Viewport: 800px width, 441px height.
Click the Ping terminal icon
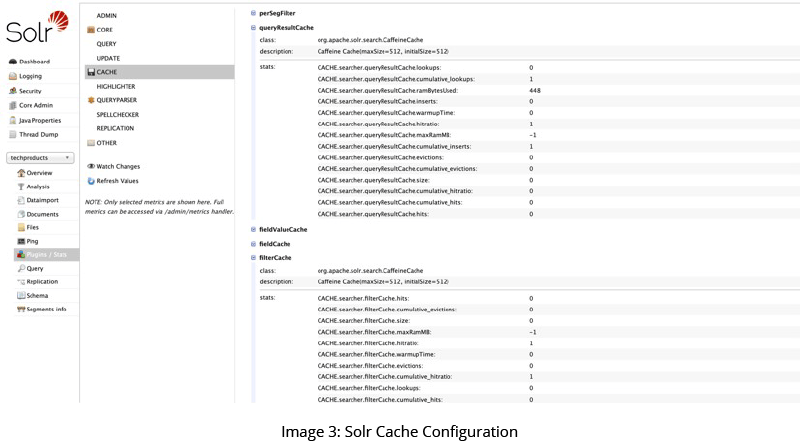[21, 241]
